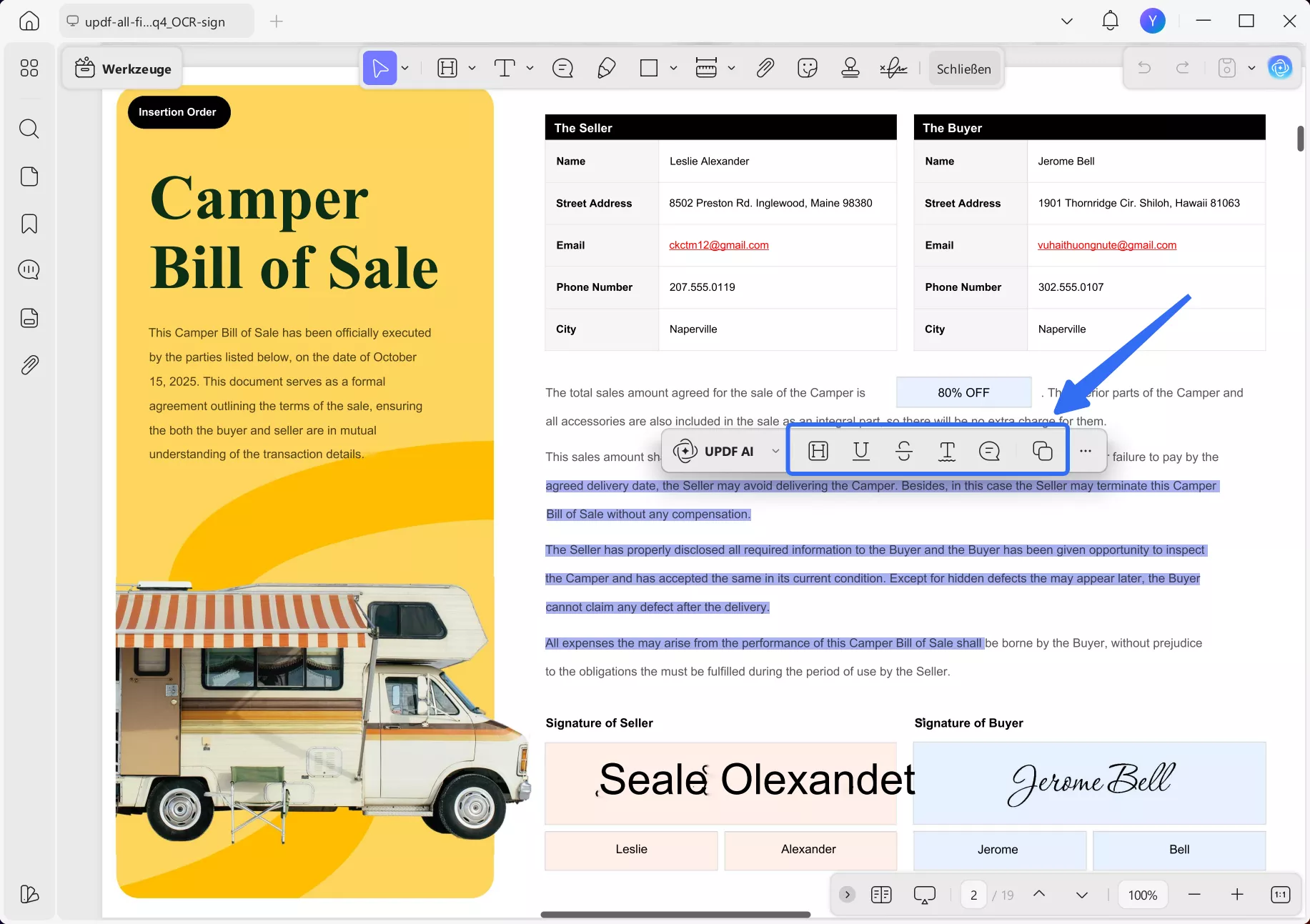This screenshot has height=924, width=1310.
Task: Open the thumbnails grid panel in sidebar
Action: (29, 68)
